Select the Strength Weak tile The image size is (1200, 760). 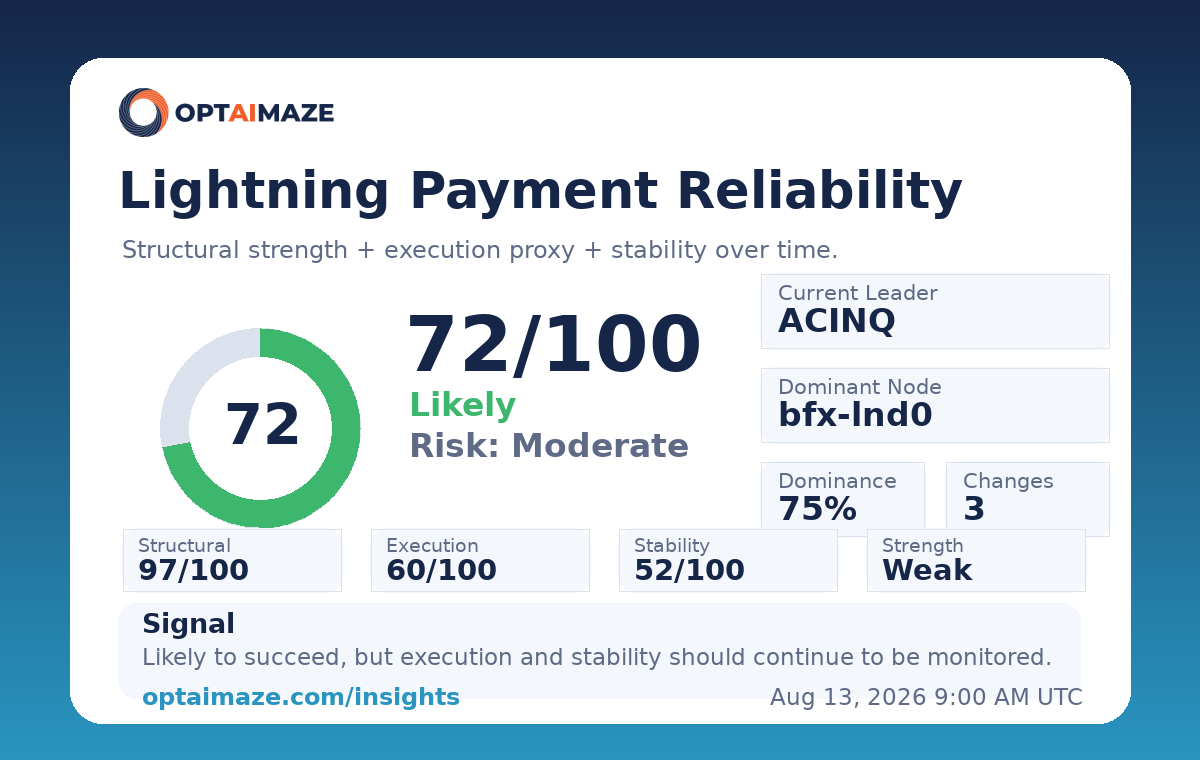pyautogui.click(x=976, y=560)
